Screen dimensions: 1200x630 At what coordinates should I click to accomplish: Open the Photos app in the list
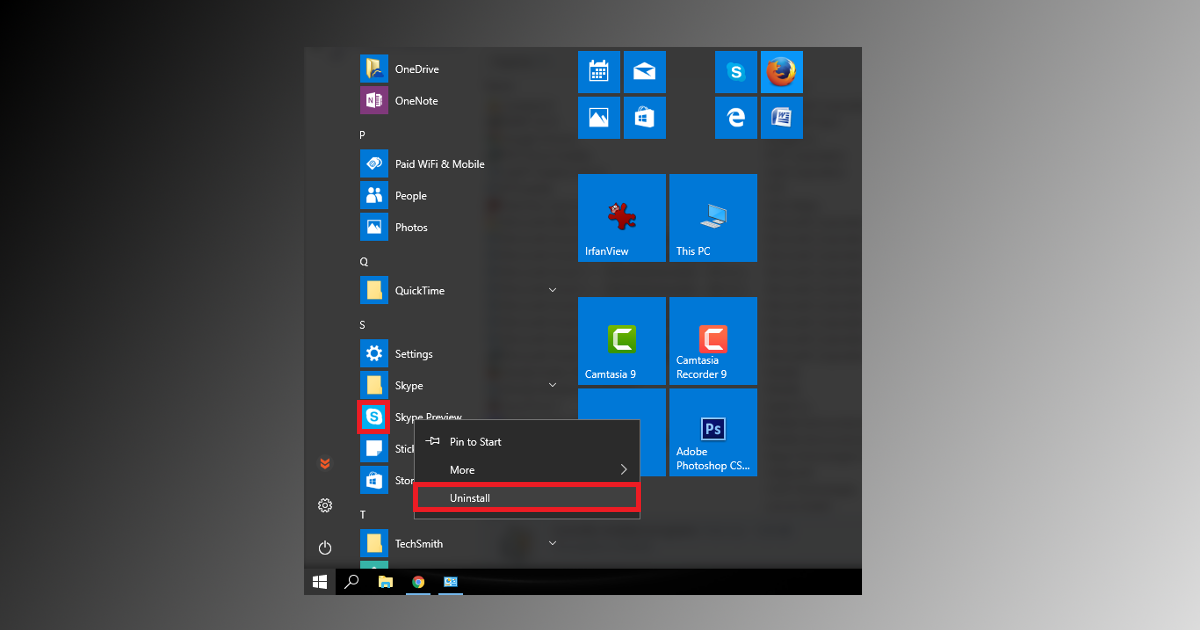coord(395,227)
